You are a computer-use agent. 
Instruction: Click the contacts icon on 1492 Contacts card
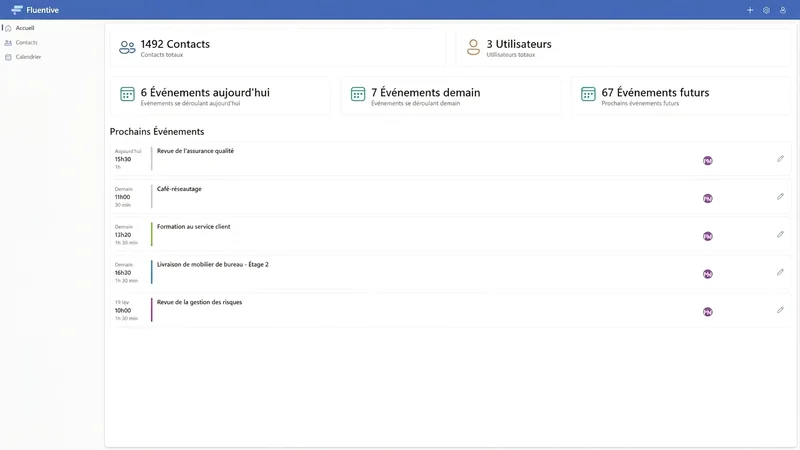click(x=127, y=47)
